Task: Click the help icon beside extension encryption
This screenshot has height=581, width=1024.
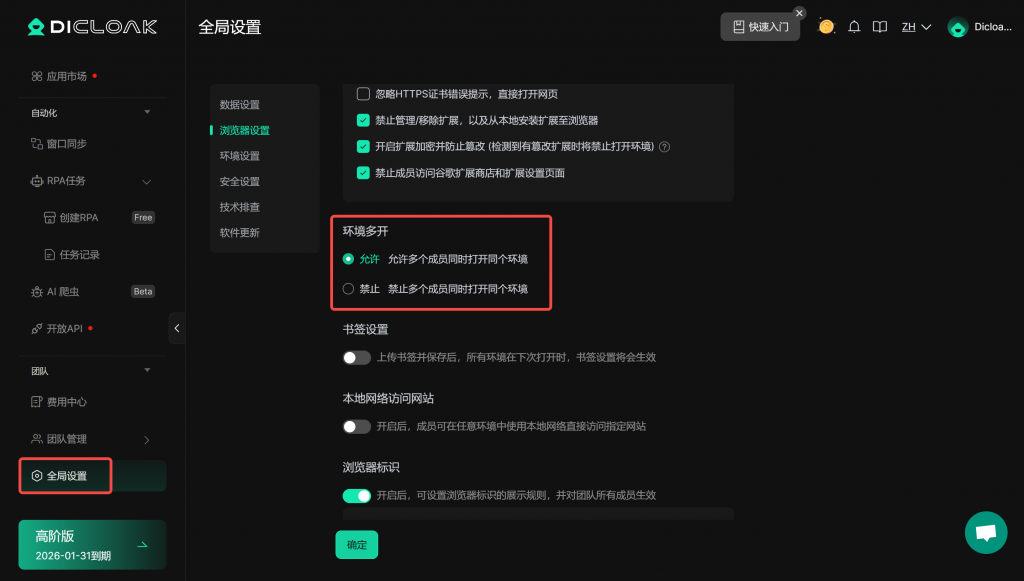Action: pyautogui.click(x=664, y=147)
